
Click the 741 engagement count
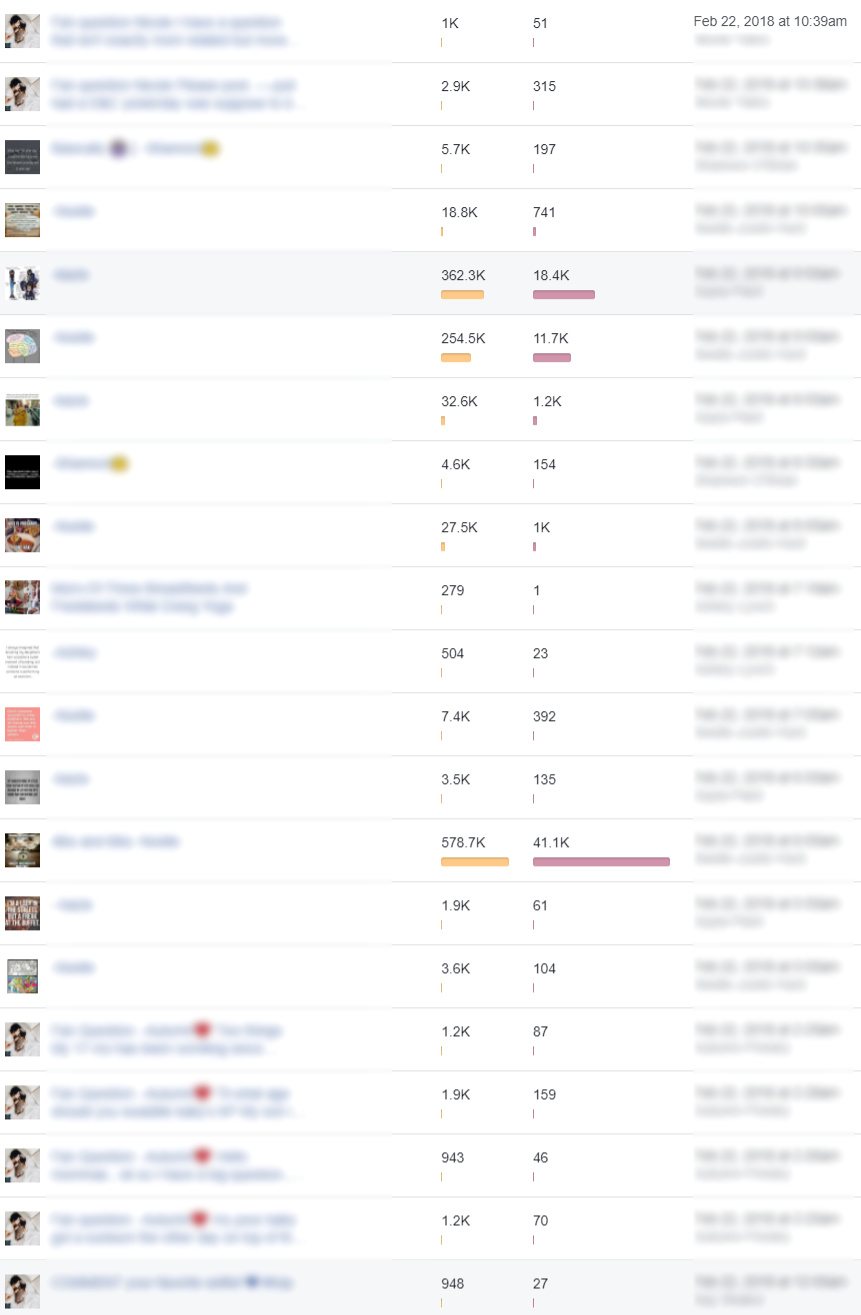coord(544,212)
